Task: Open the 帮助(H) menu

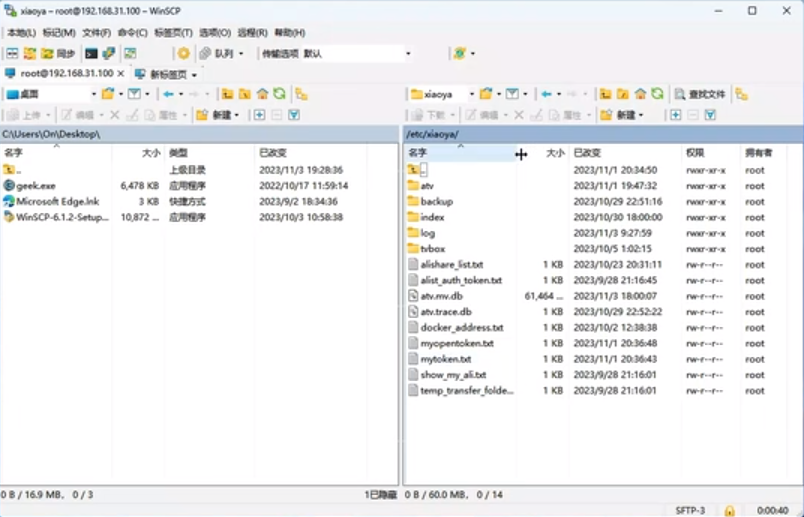Action: tap(290, 33)
